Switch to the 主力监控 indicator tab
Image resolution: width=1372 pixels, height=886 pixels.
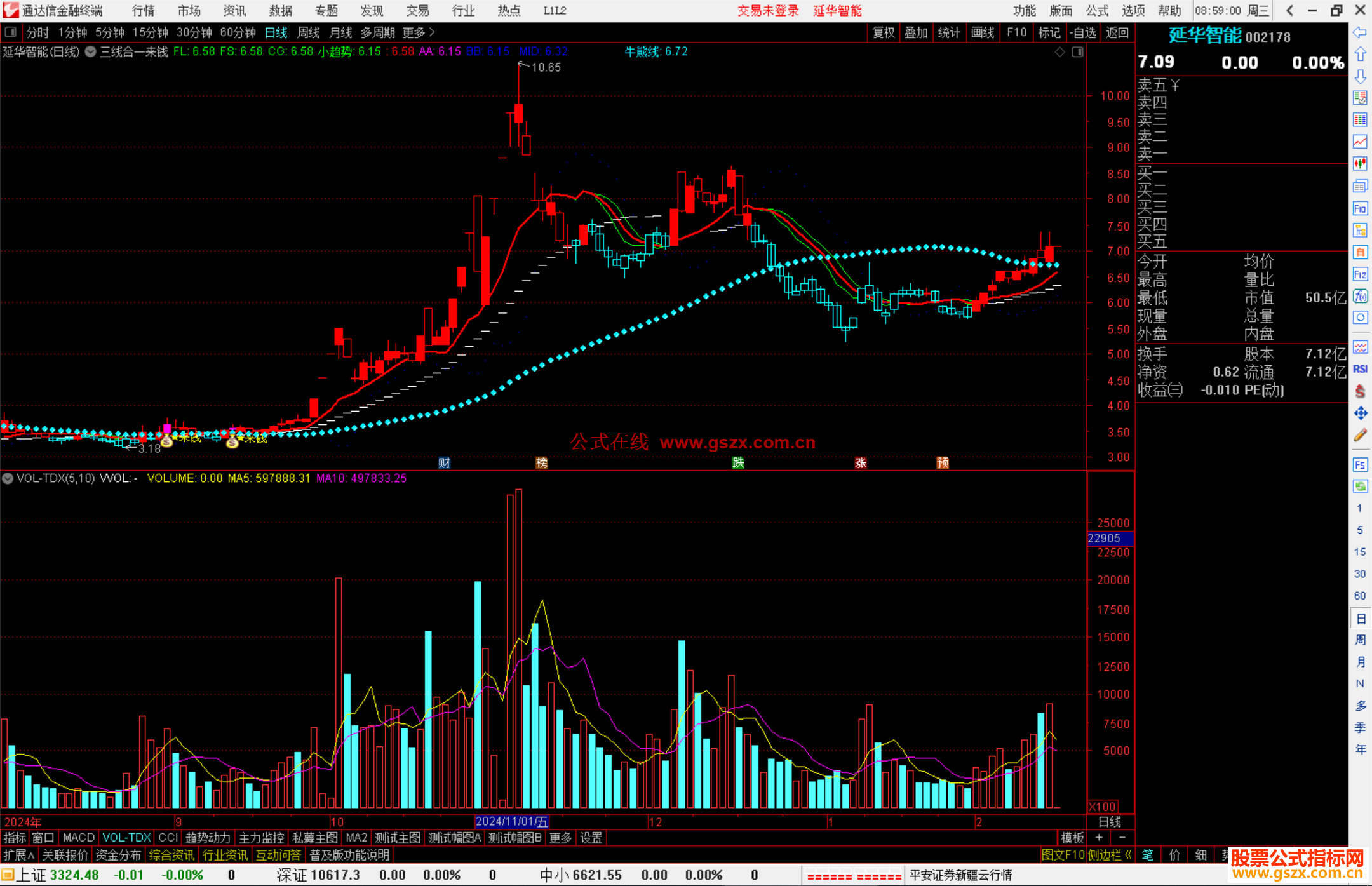point(262,838)
